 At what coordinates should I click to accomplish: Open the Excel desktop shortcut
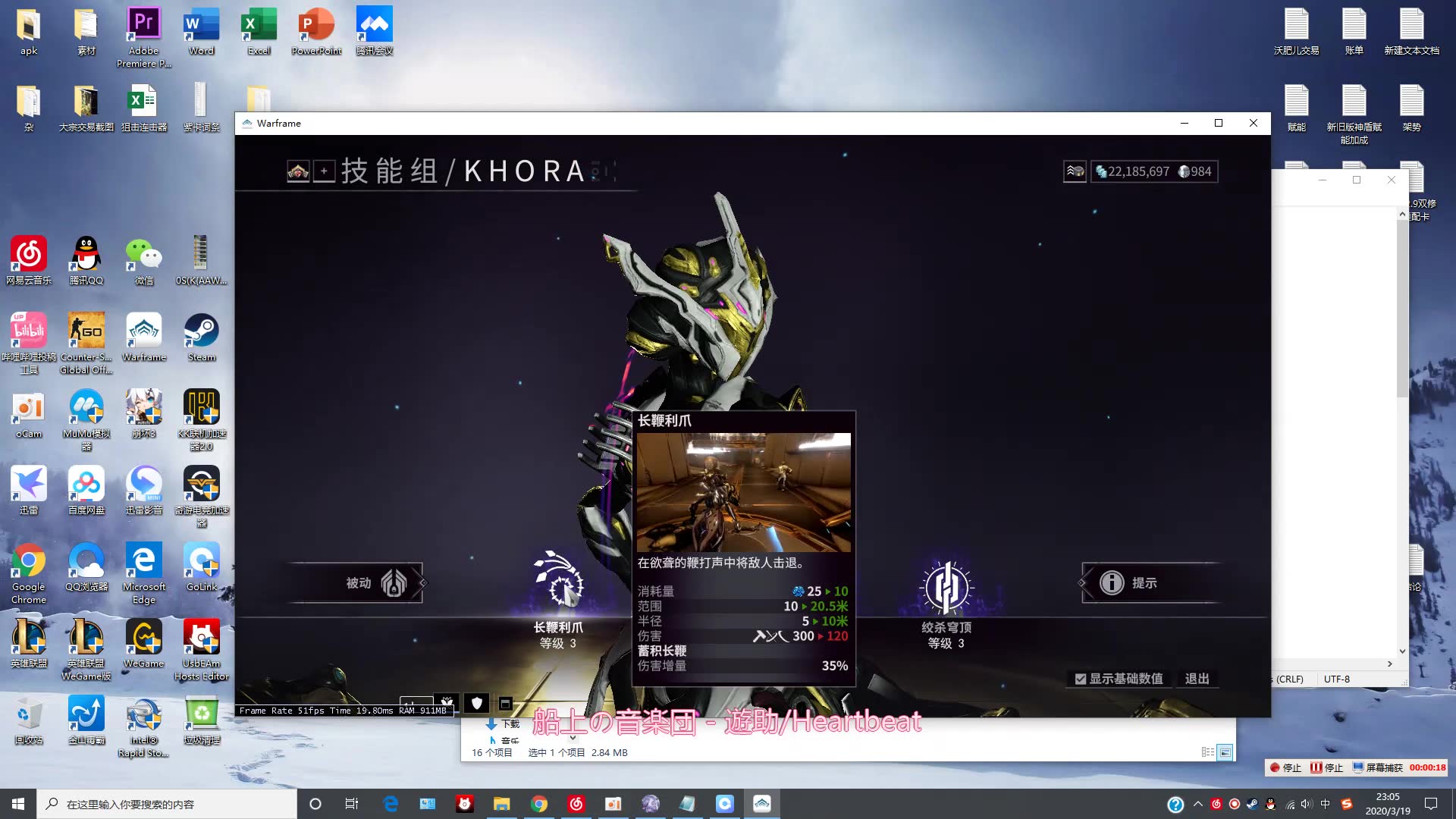pos(259,31)
